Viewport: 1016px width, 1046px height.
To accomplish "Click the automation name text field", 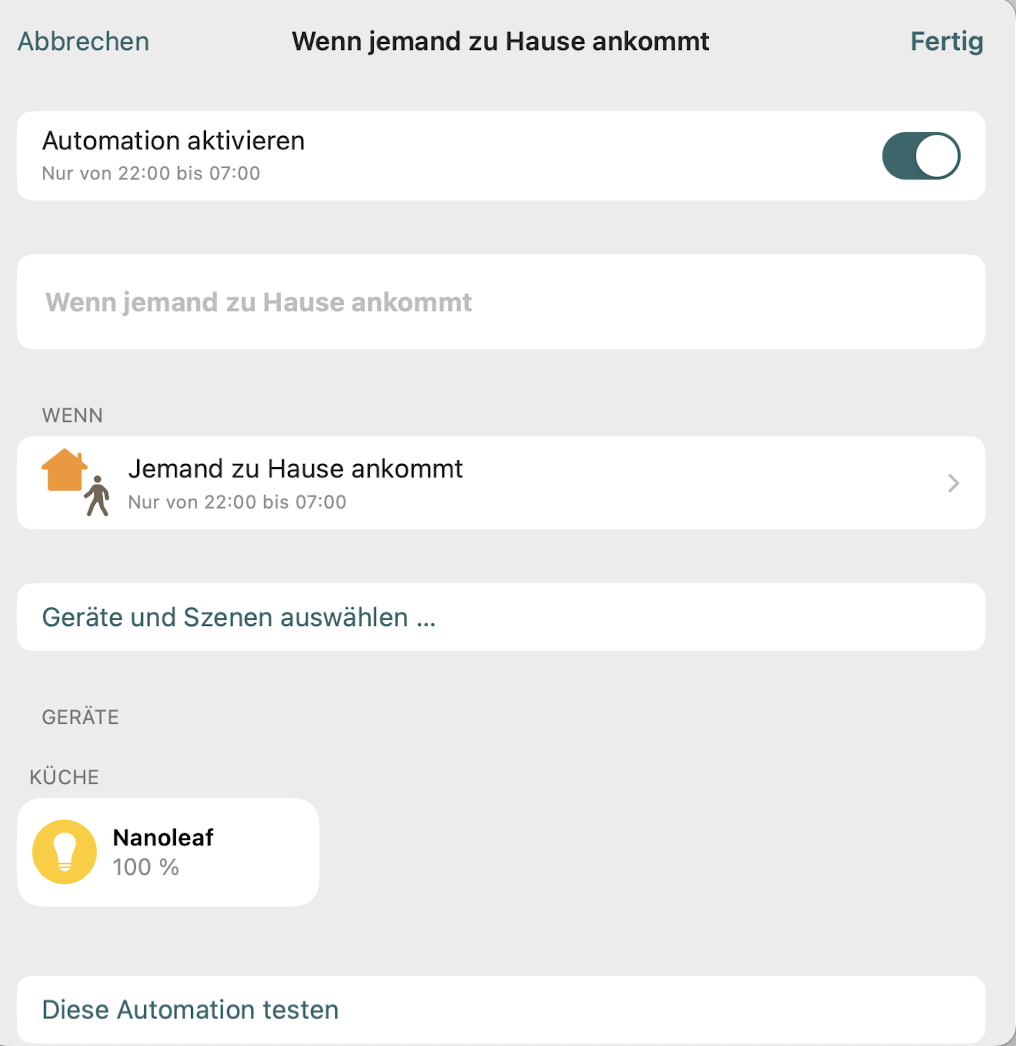I will coord(500,302).
